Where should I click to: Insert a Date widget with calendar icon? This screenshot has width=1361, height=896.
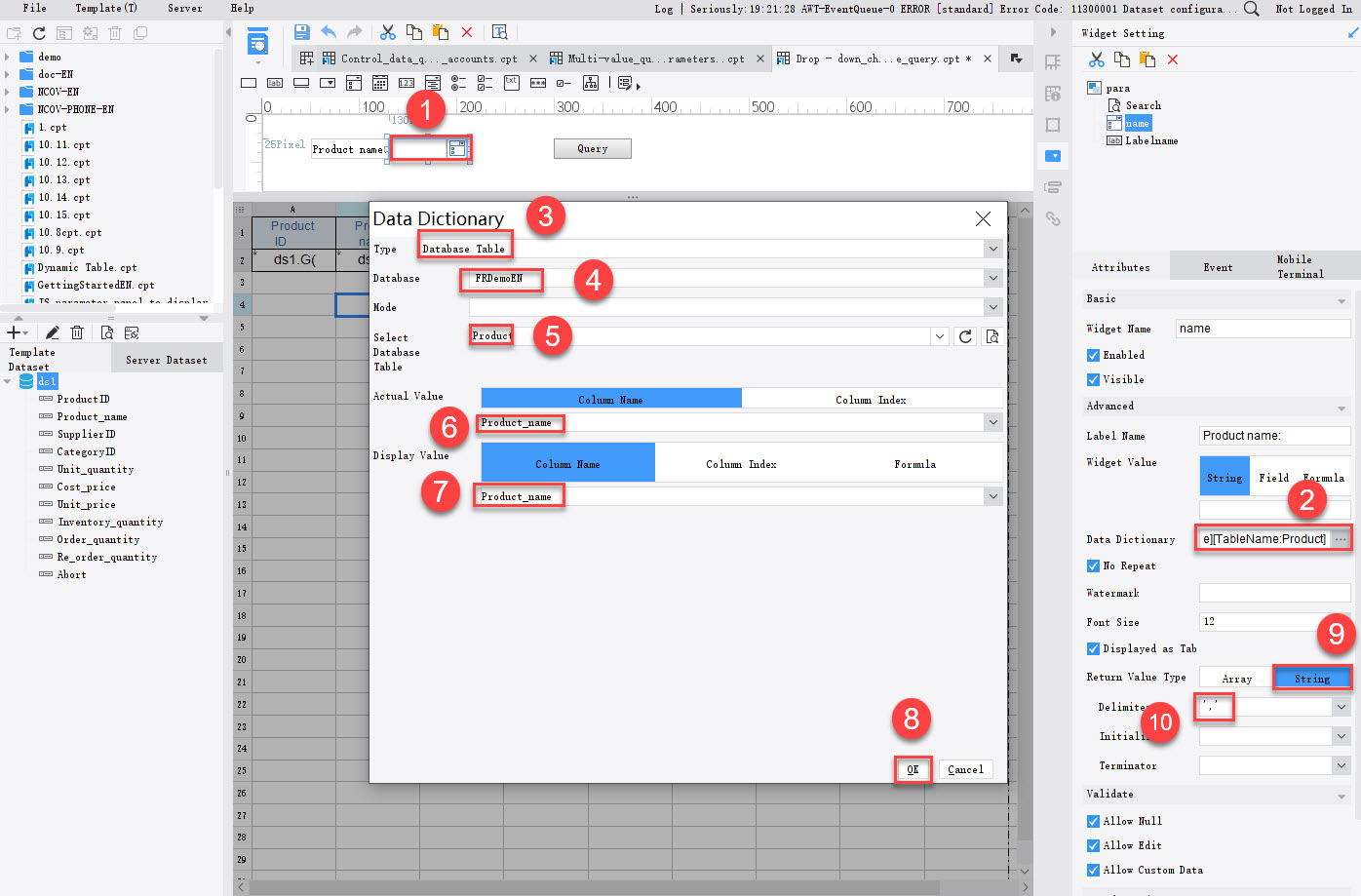coord(380,83)
